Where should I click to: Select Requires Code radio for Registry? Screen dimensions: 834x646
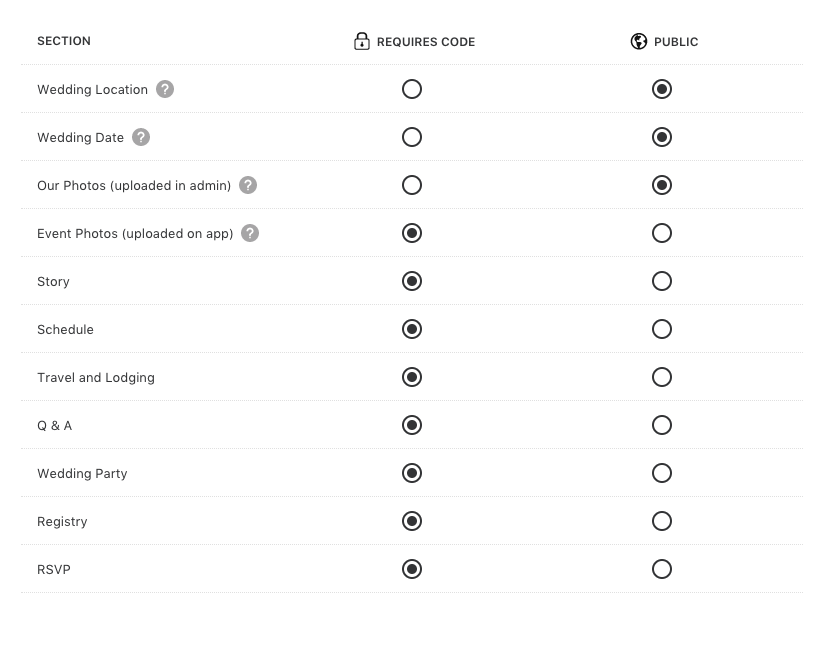412,521
